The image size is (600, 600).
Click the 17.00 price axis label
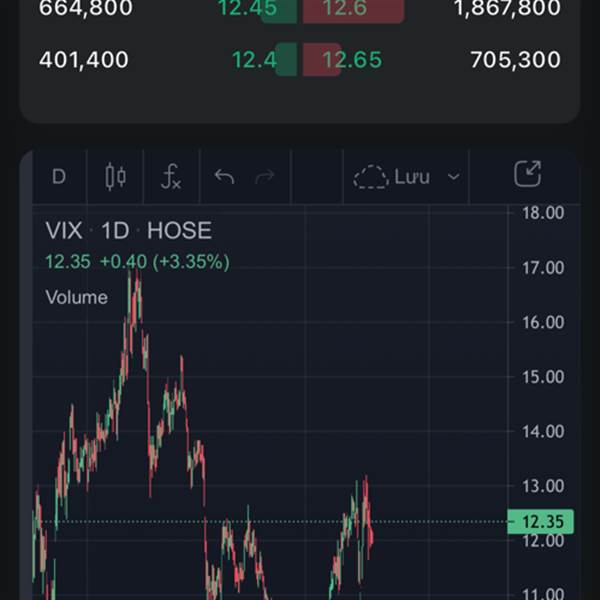coord(543,268)
